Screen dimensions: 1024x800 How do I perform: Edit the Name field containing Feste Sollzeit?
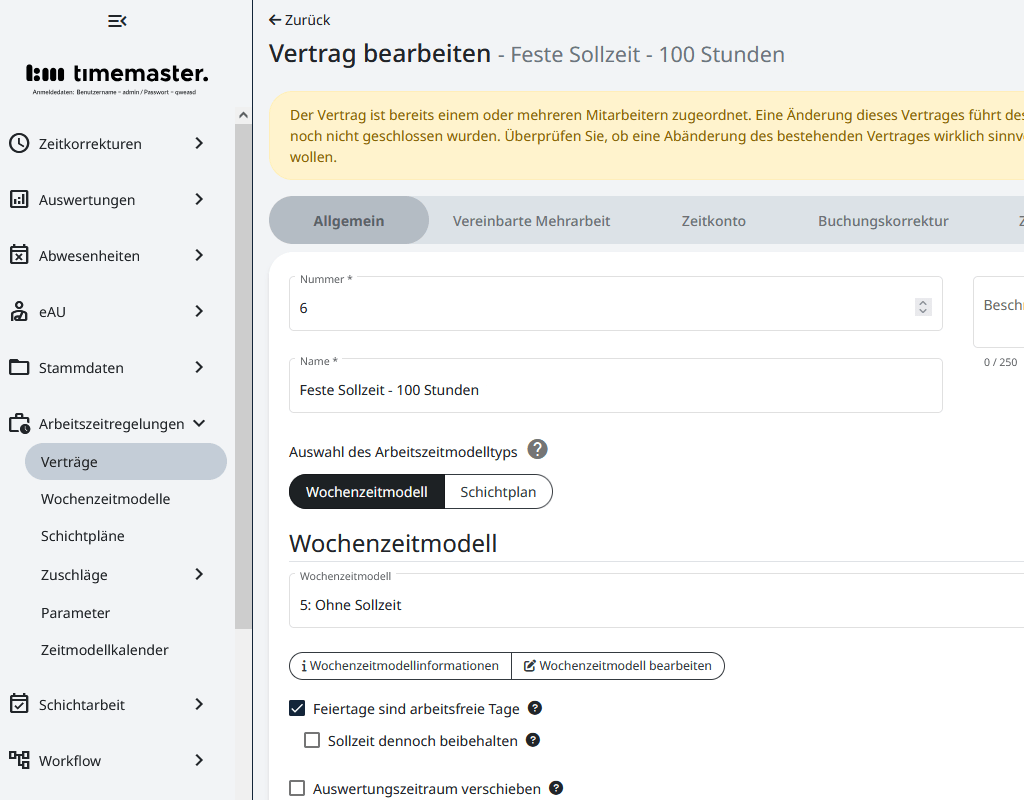(x=615, y=390)
